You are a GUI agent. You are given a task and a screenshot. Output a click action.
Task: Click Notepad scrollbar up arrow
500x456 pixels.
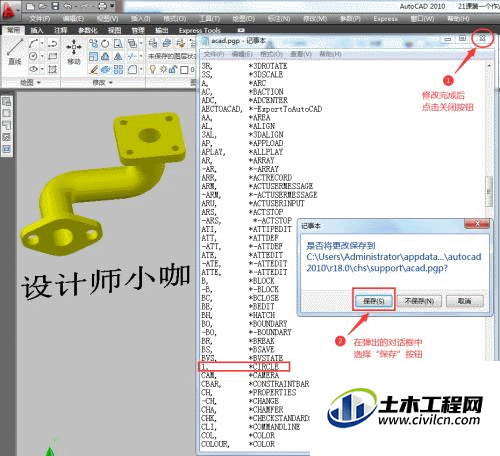click(489, 65)
